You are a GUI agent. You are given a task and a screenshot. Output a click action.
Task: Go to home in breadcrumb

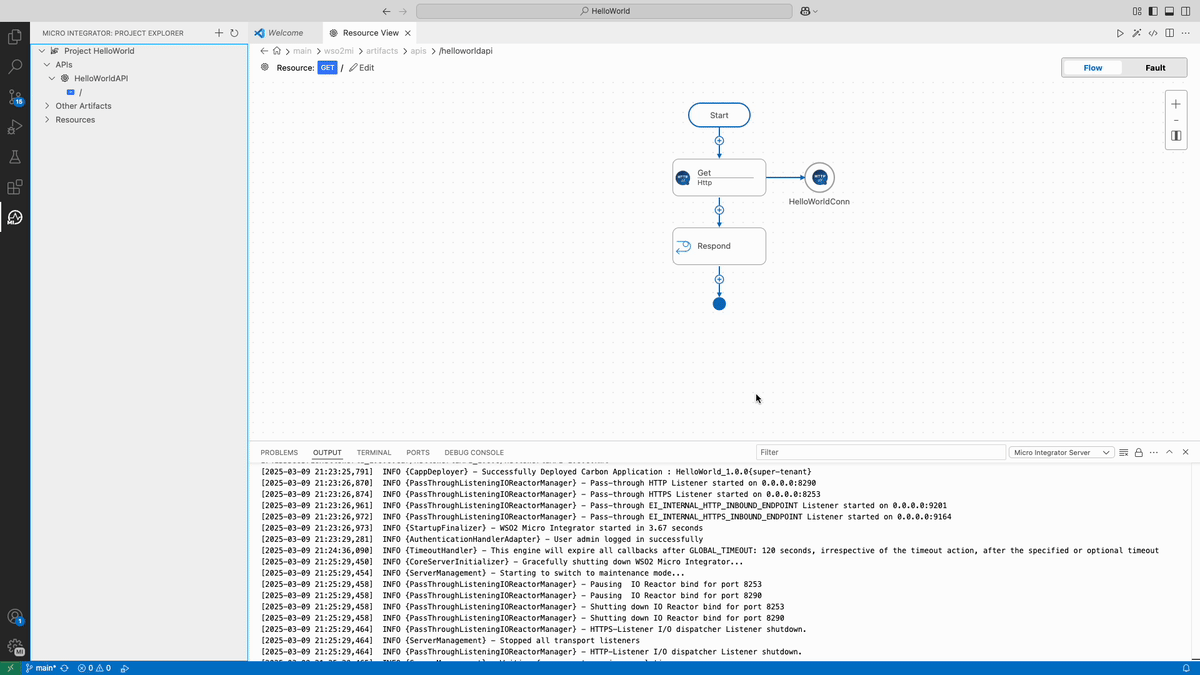click(277, 51)
